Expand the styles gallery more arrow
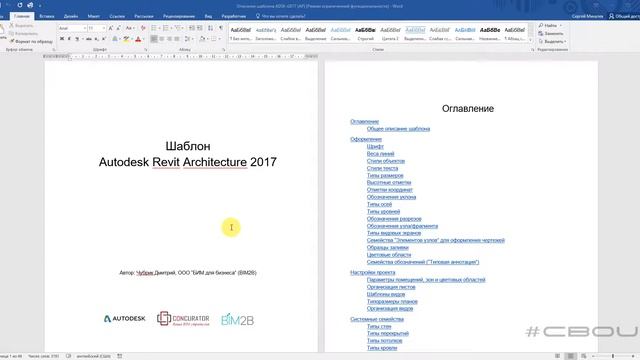Viewport: 640px width, 360px height. [x=531, y=40]
